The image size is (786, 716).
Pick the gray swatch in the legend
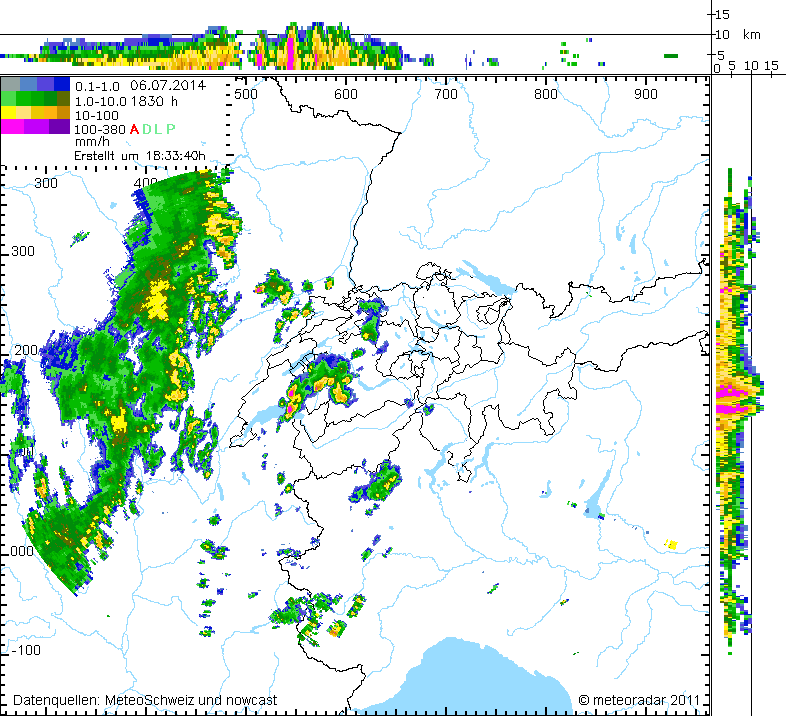[x=10, y=84]
